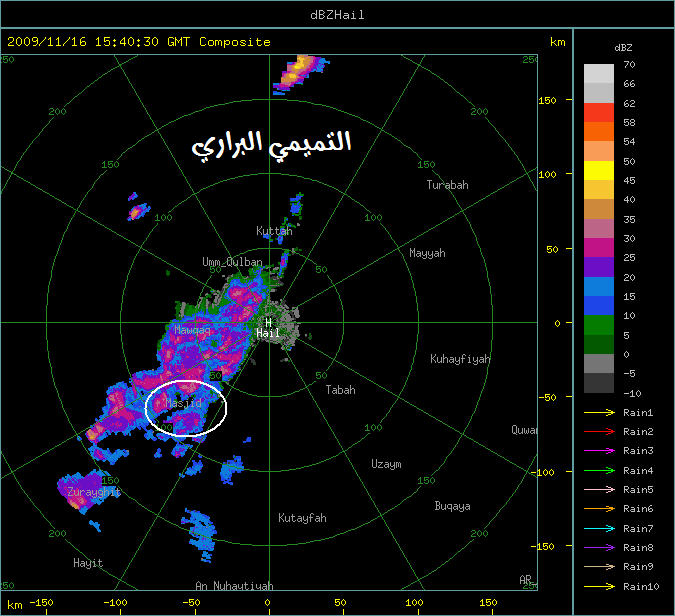
Task: Click the magenta 25-30 dBZ legend swatch
Action: pyautogui.click(x=599, y=248)
